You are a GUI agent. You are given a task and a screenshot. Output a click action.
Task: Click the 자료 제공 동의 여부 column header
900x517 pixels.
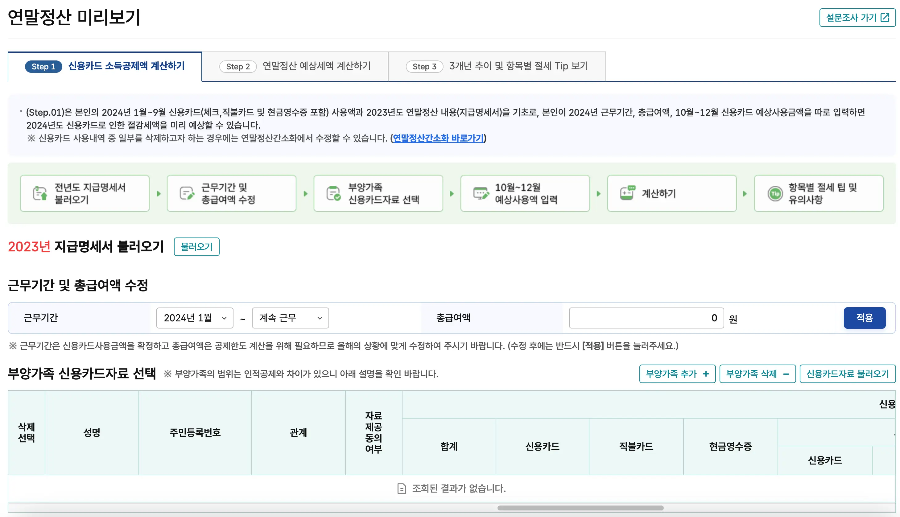coord(374,433)
